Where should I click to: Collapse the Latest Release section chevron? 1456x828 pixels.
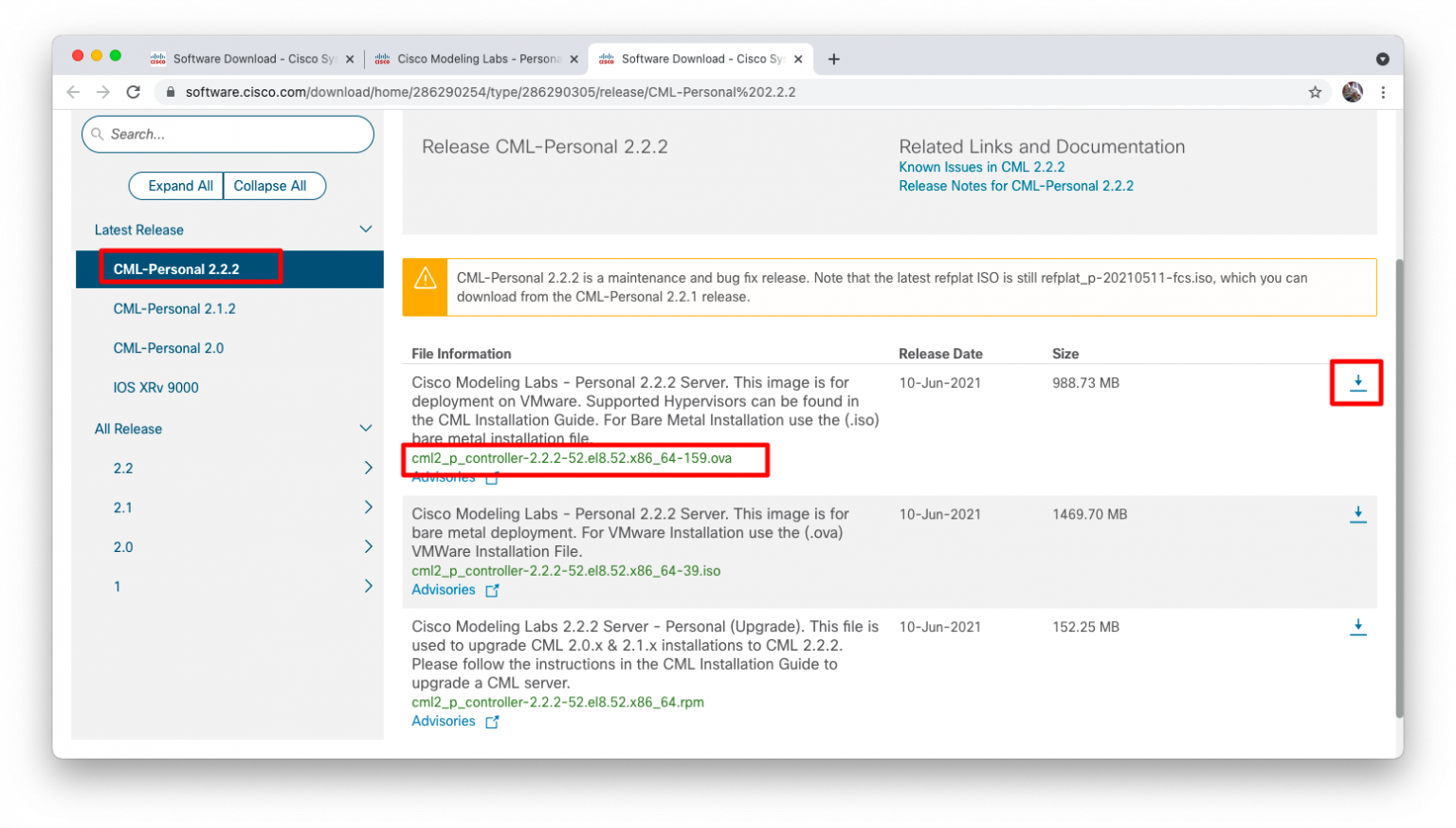point(366,229)
